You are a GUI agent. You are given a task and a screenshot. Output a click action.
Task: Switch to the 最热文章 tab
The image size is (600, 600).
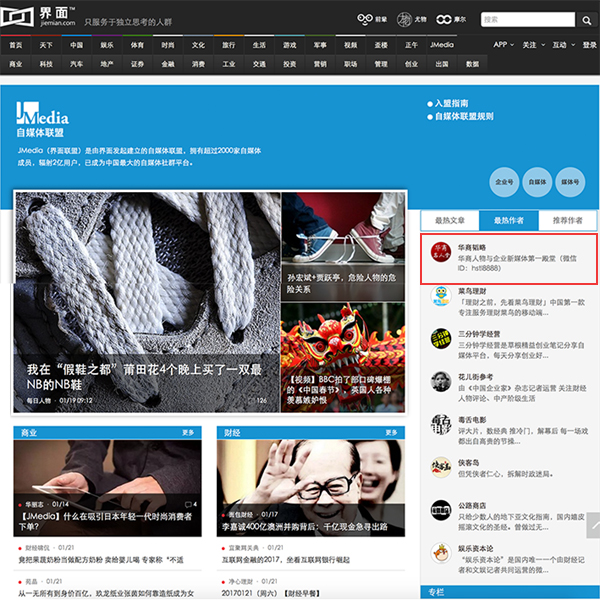coord(450,220)
